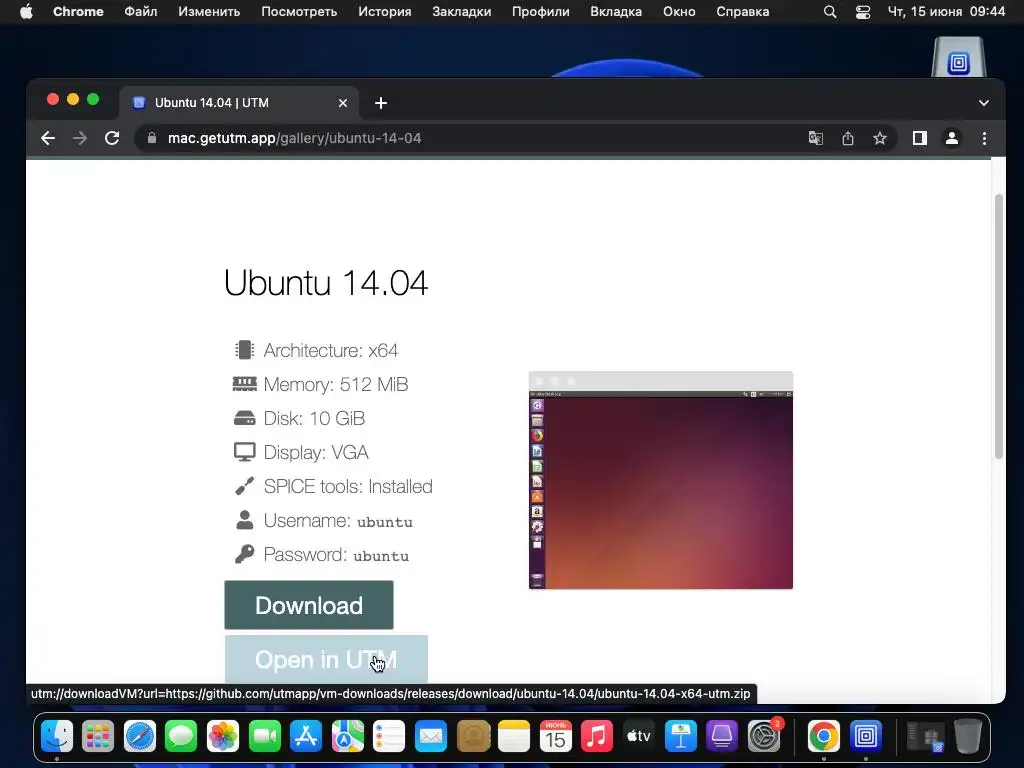Click the forward navigation arrow

tap(80, 138)
